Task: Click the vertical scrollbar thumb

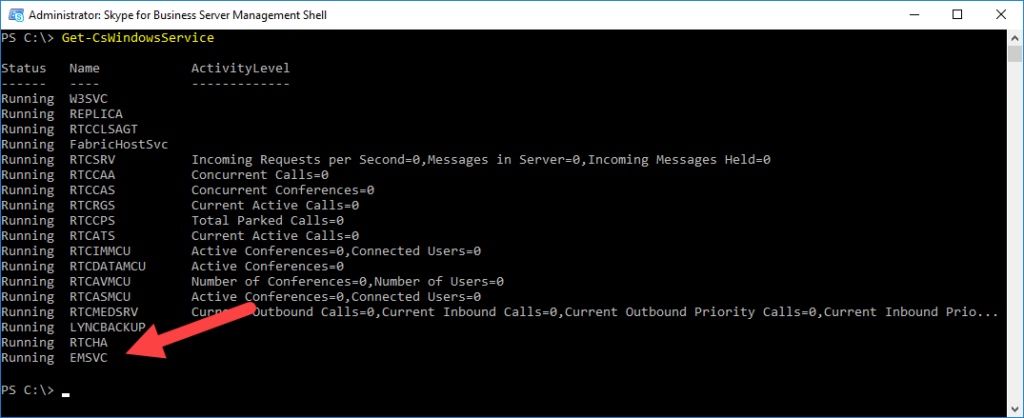Action: pos(1014,54)
